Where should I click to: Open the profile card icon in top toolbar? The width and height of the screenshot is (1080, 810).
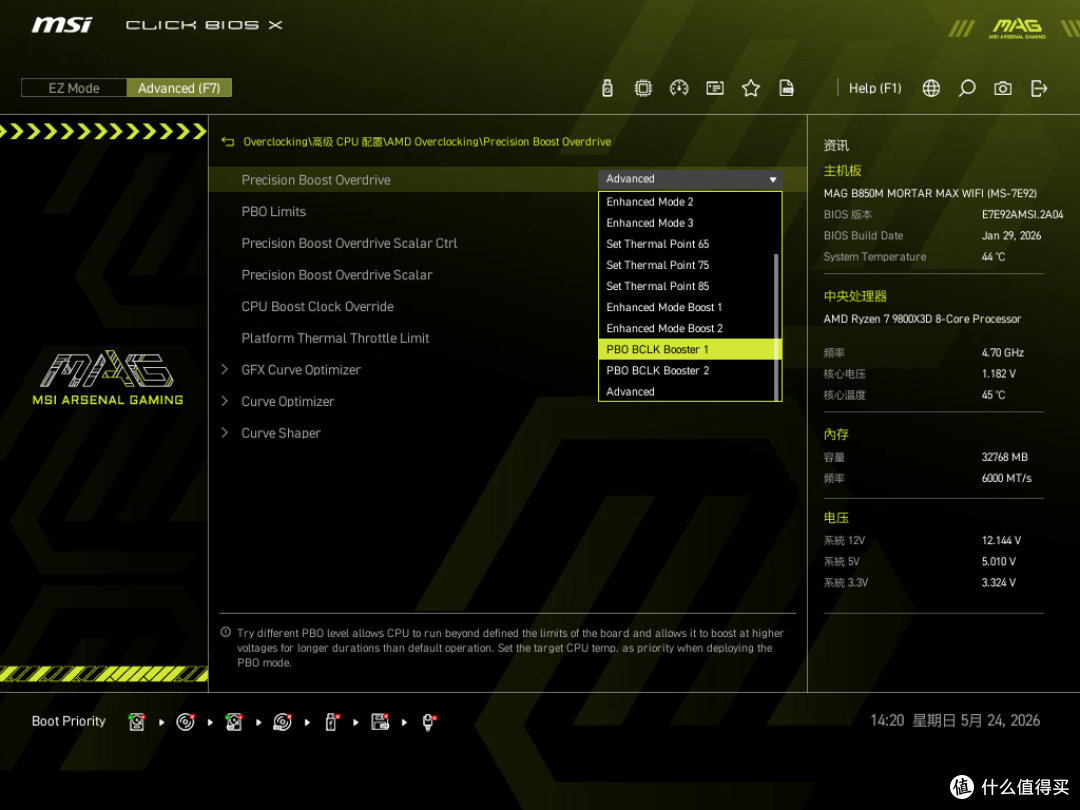point(714,88)
